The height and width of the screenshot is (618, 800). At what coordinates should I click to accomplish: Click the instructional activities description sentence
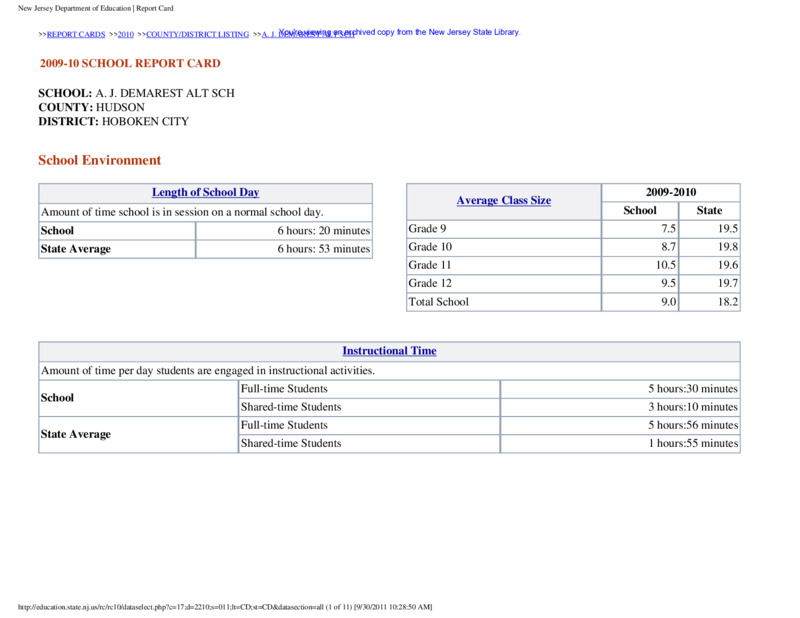pyautogui.click(x=208, y=370)
